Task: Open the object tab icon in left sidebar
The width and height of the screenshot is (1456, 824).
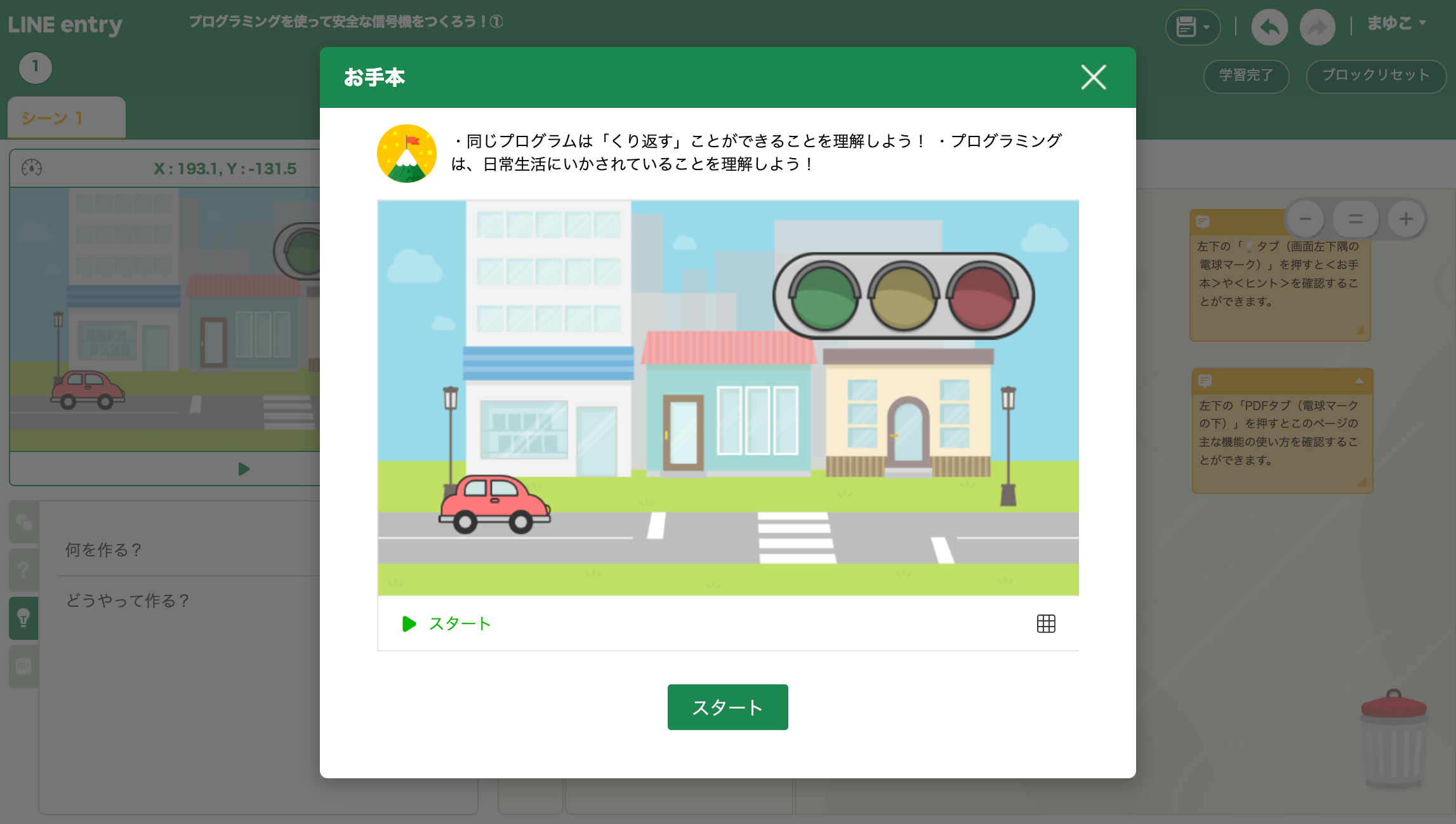Action: [24, 522]
